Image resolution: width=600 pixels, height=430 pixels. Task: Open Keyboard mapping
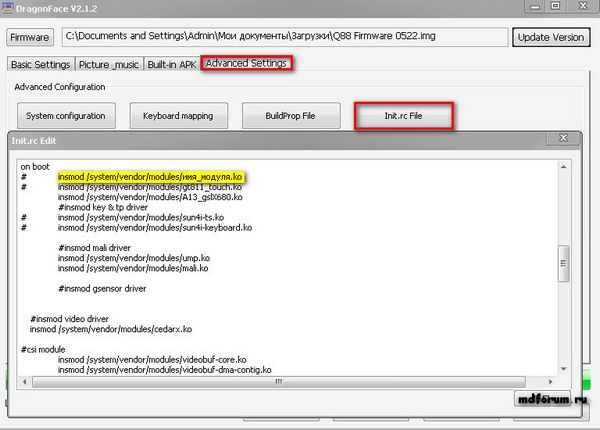click(178, 116)
